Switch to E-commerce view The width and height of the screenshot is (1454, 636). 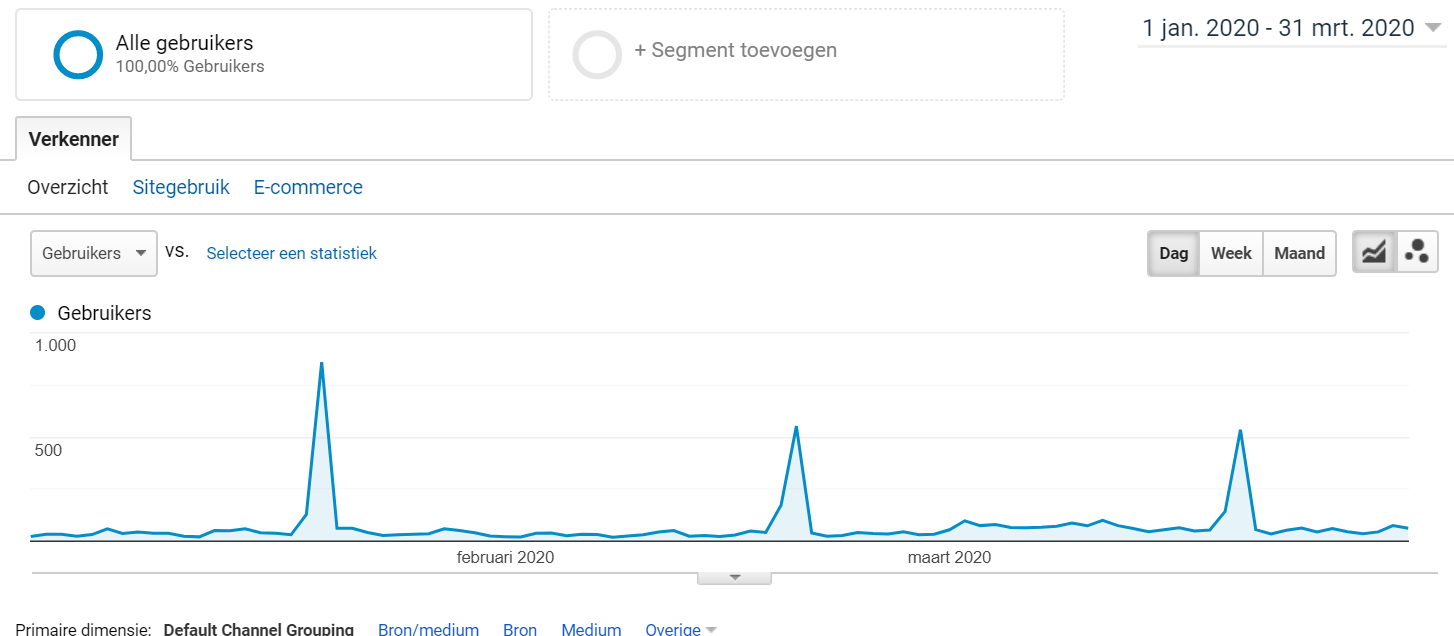(308, 187)
